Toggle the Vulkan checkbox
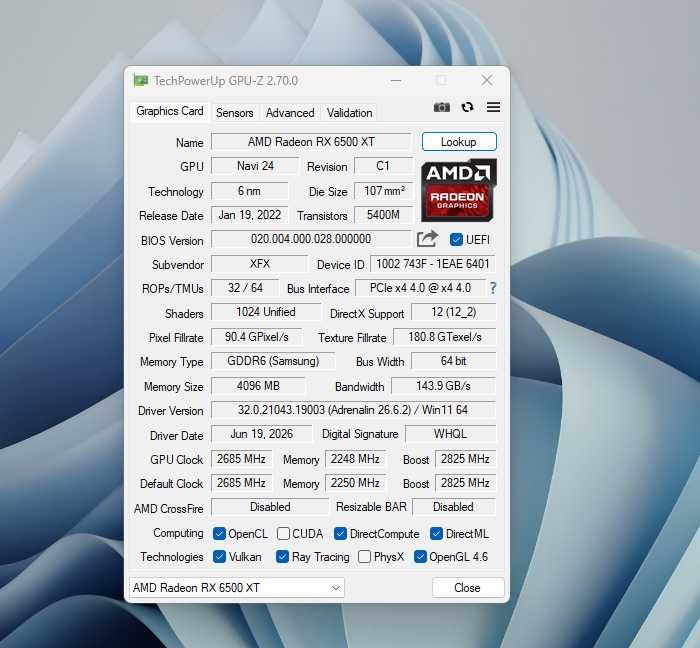The width and height of the screenshot is (700, 648). (219, 557)
